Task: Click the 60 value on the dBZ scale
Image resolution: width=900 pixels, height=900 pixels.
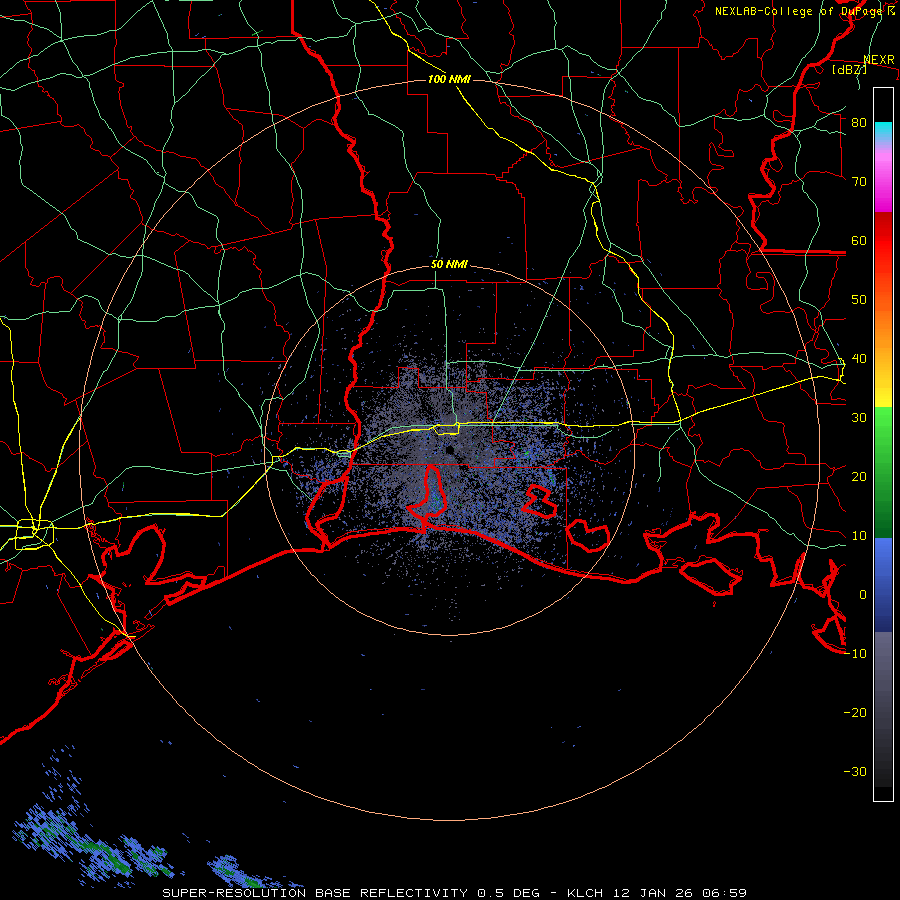Action: (x=859, y=240)
